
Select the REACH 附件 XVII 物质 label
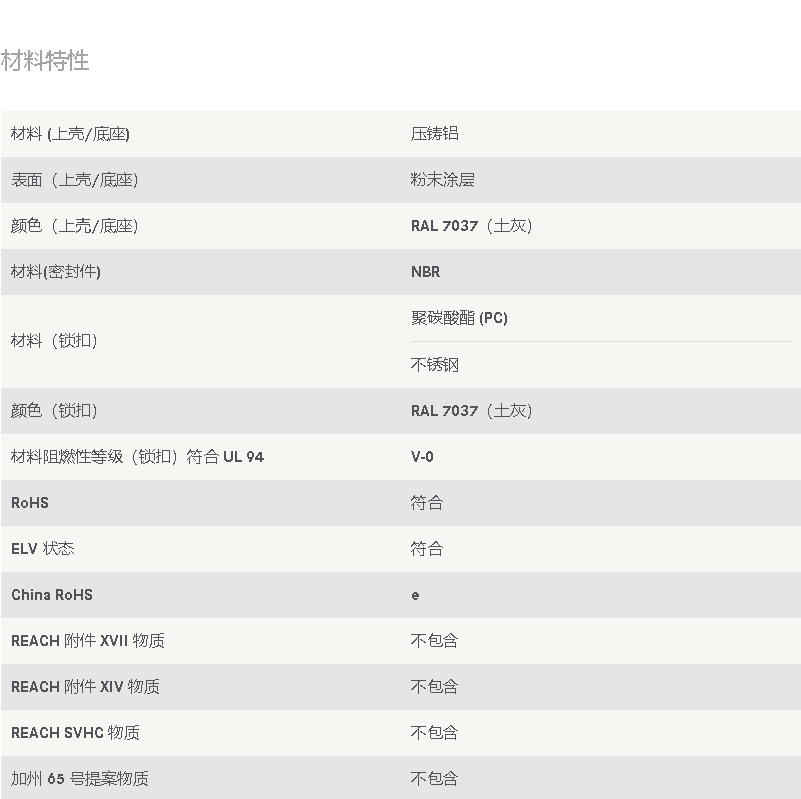coord(88,641)
